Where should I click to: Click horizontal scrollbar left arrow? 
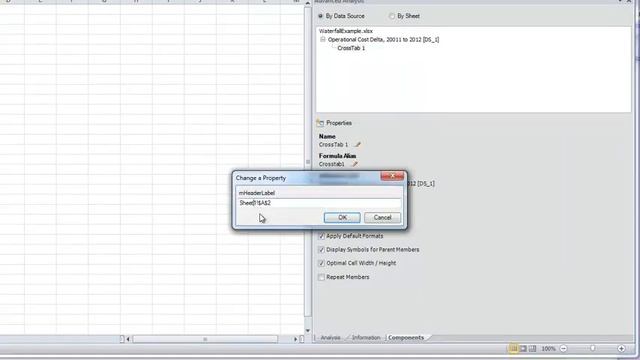tap(128, 339)
